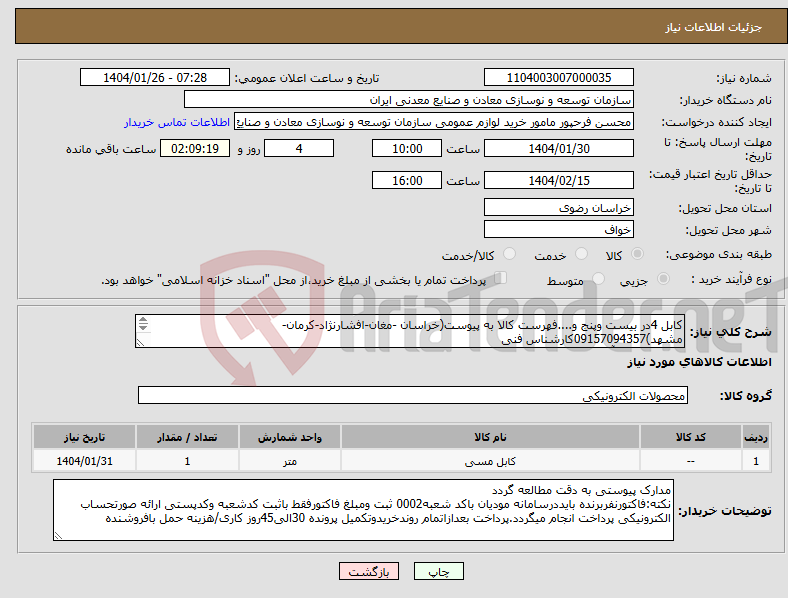Image resolution: width=788 pixels, height=598 pixels.
Task: Click the بازگشت (back) button
Action: [369, 571]
